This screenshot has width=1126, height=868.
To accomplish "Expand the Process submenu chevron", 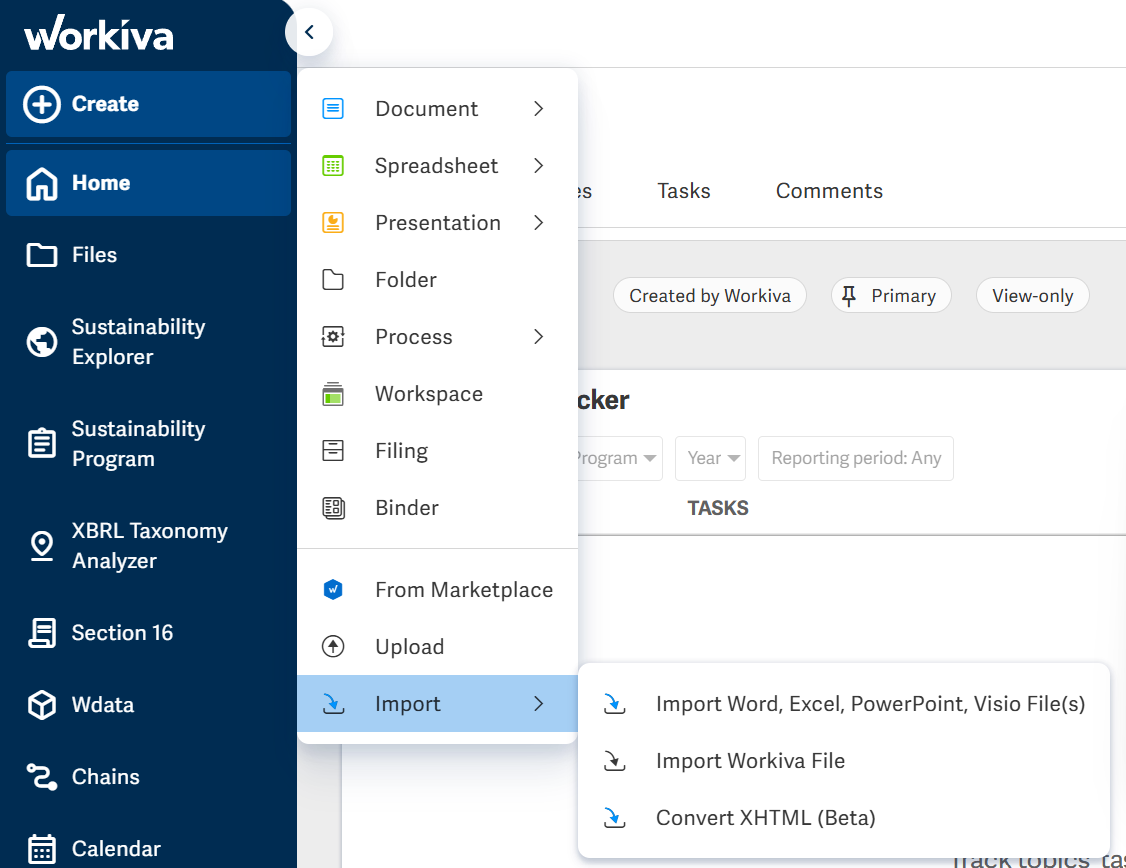I will 539,337.
